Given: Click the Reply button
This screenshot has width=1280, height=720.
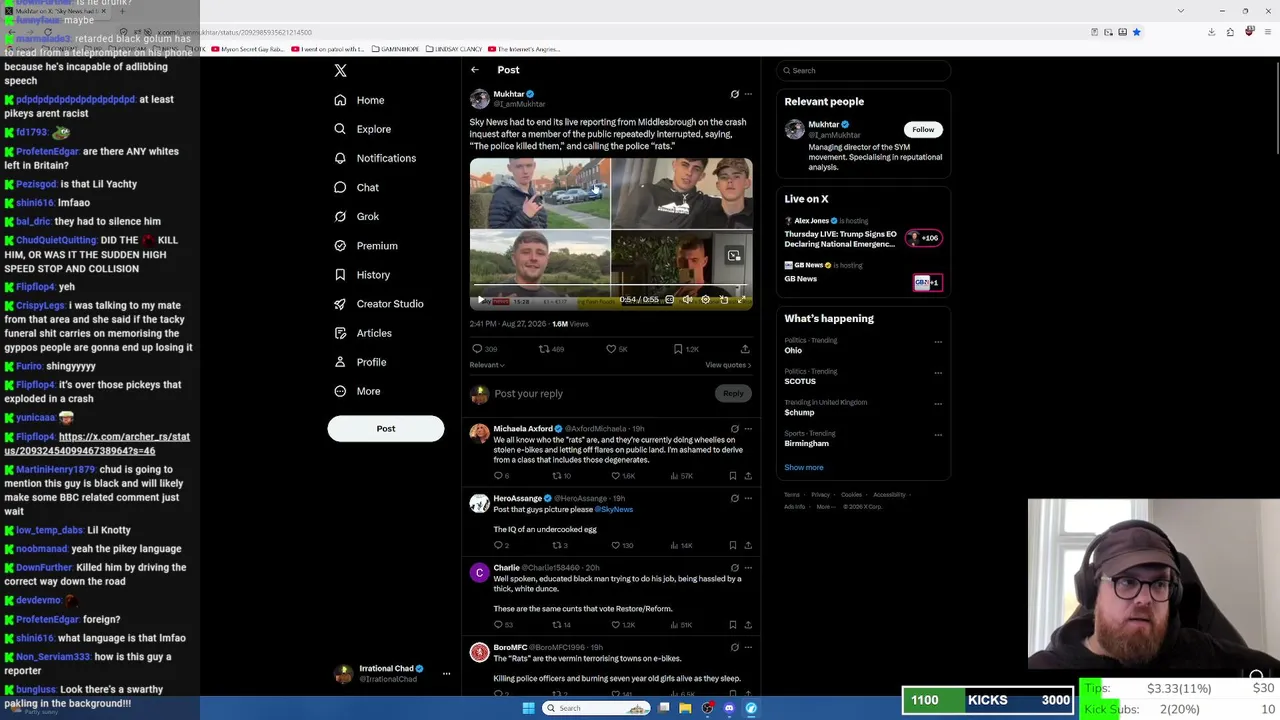Looking at the screenshot, I should [733, 394].
